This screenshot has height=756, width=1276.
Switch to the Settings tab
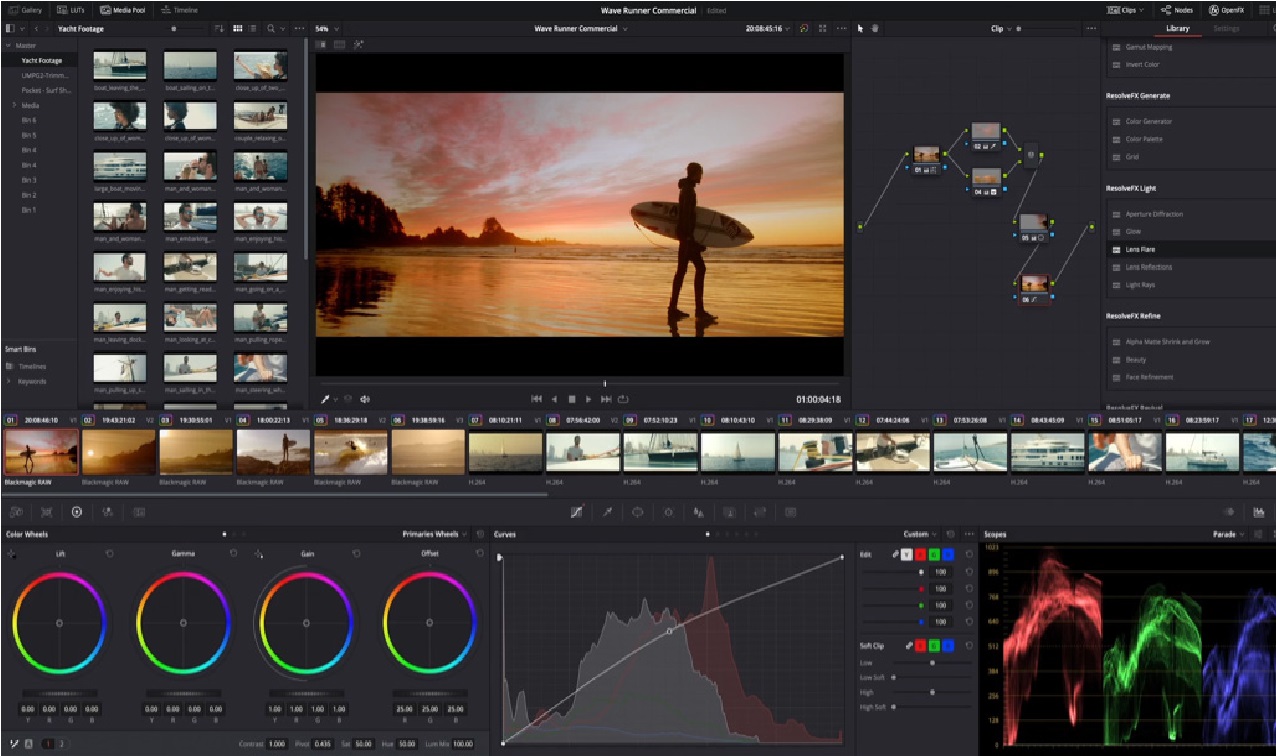(x=1227, y=28)
